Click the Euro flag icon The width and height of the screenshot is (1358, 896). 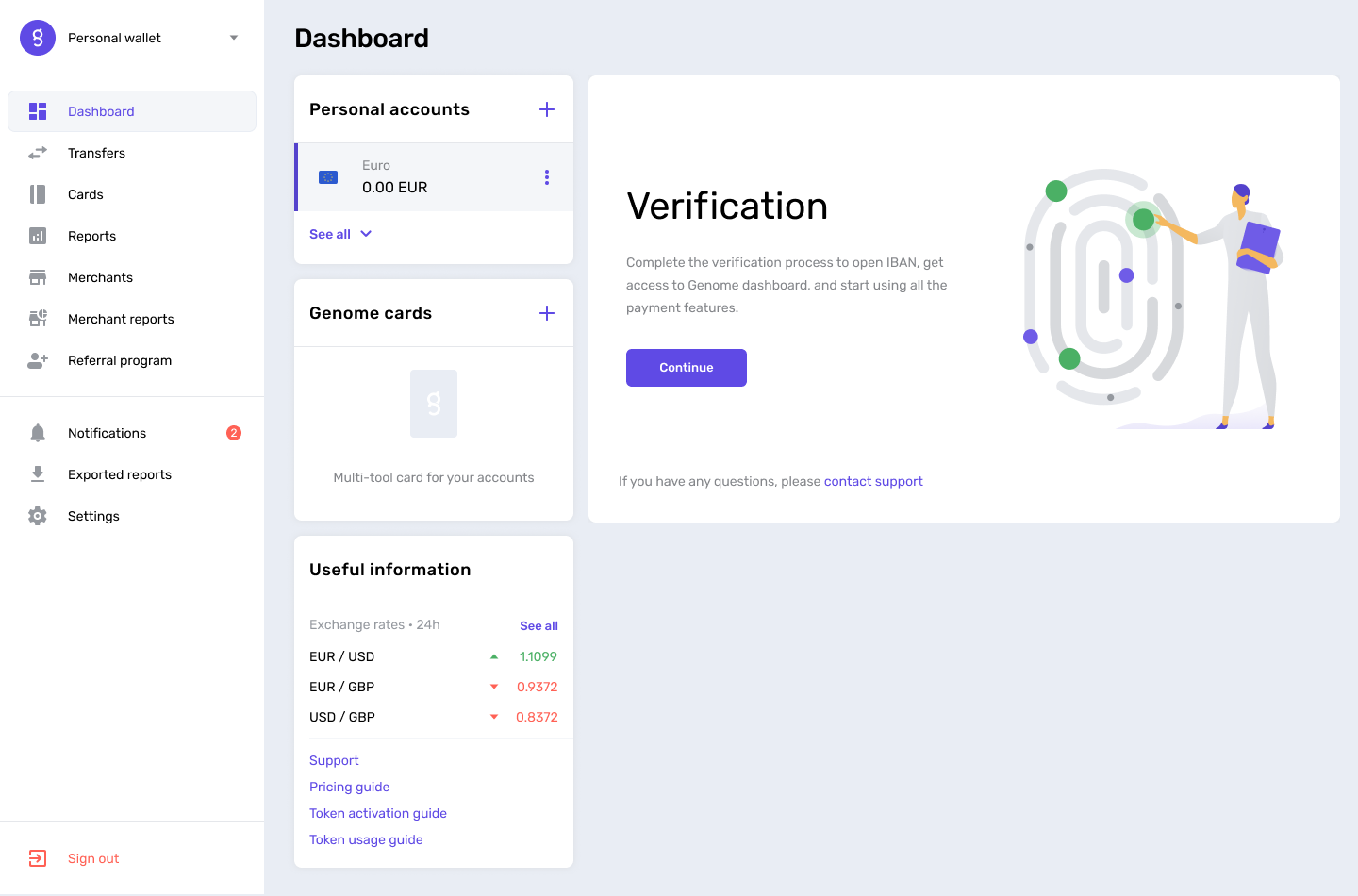328,177
